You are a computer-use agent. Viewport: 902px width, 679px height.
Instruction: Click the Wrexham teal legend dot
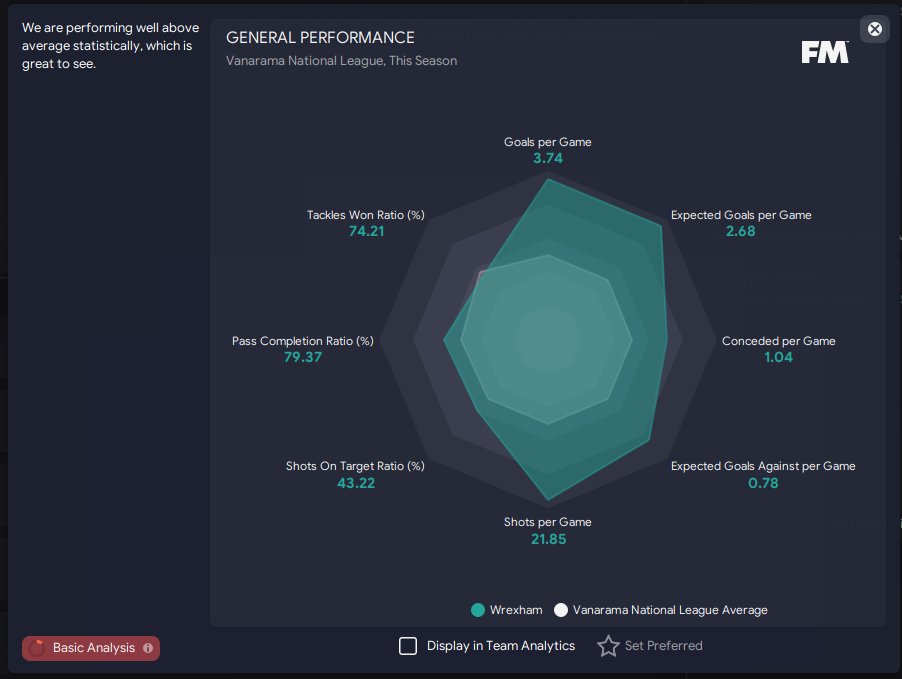[x=477, y=610]
